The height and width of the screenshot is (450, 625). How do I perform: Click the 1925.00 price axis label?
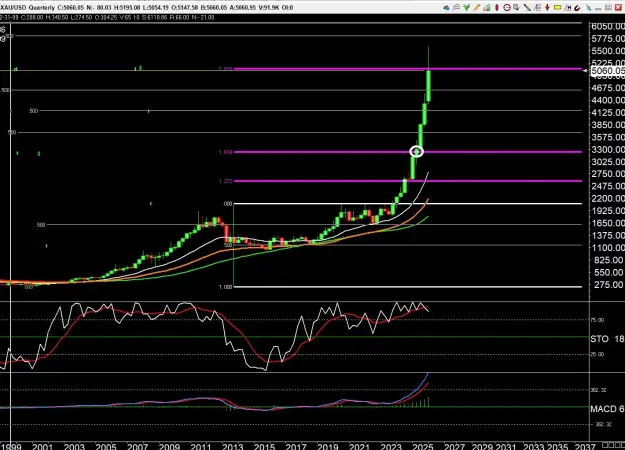[608, 211]
